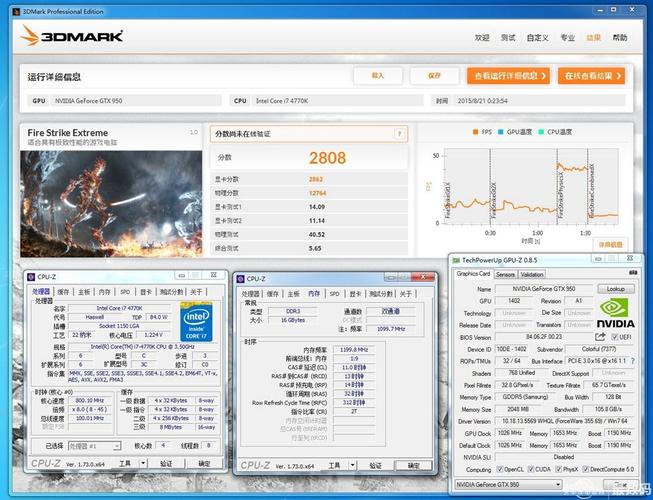
Task: Switch to 缓存 tab in CPU-Z processor window
Action: click(63, 292)
